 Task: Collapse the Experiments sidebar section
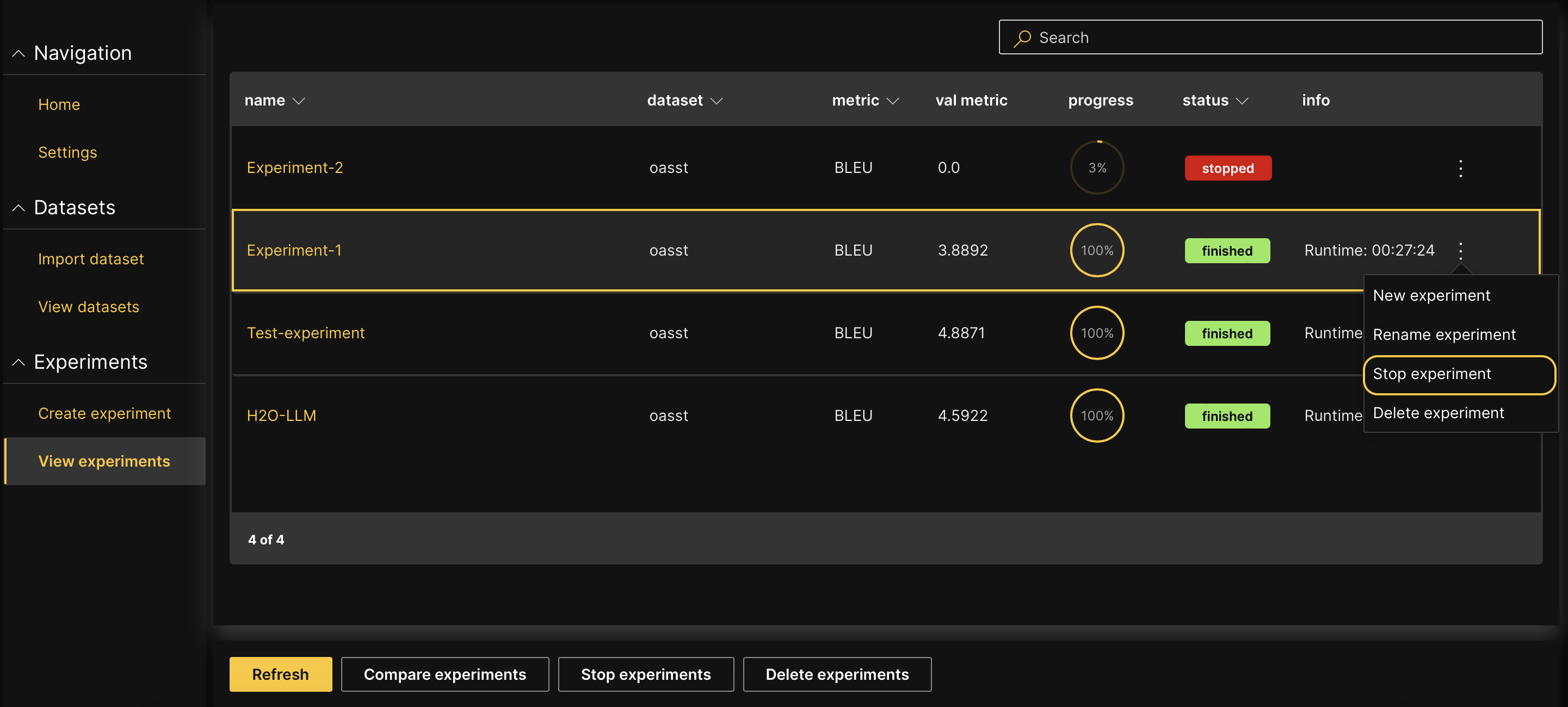[x=19, y=363]
